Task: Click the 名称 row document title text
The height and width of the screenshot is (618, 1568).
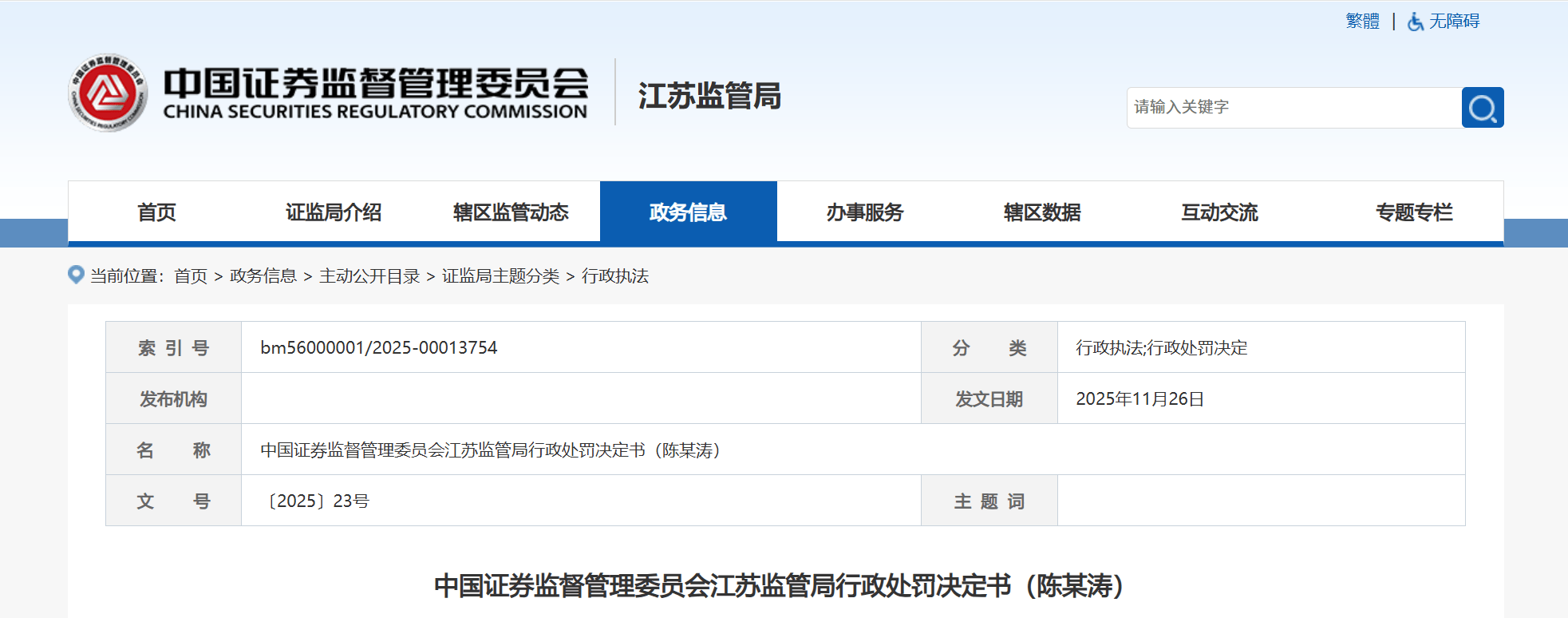Action: (491, 450)
